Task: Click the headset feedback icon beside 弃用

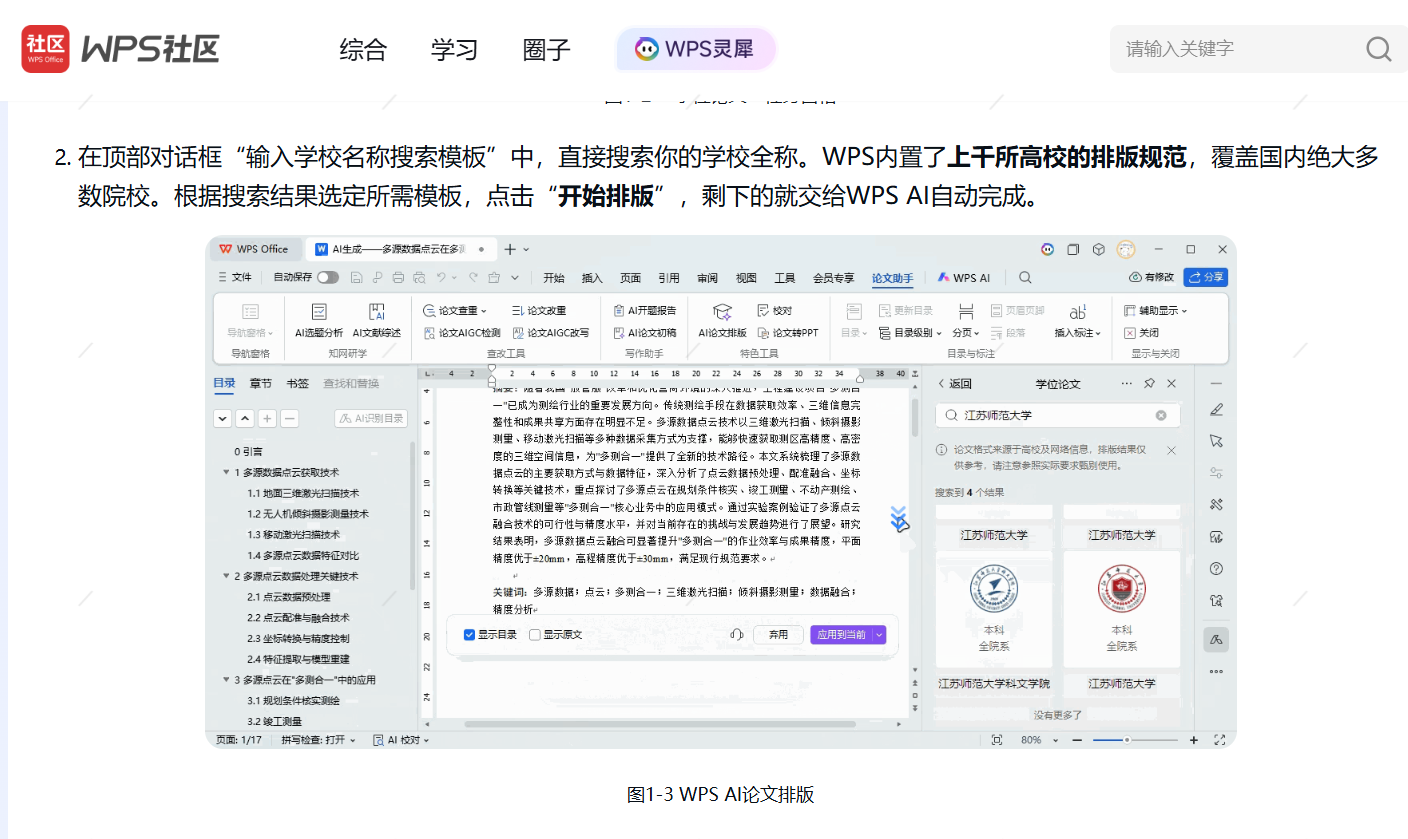Action: click(736, 635)
